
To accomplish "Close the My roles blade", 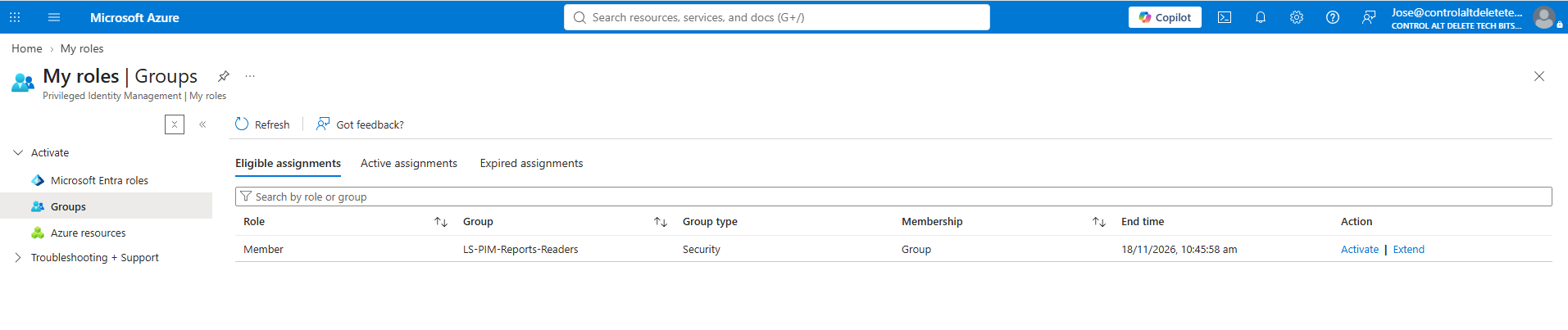I will (1539, 76).
